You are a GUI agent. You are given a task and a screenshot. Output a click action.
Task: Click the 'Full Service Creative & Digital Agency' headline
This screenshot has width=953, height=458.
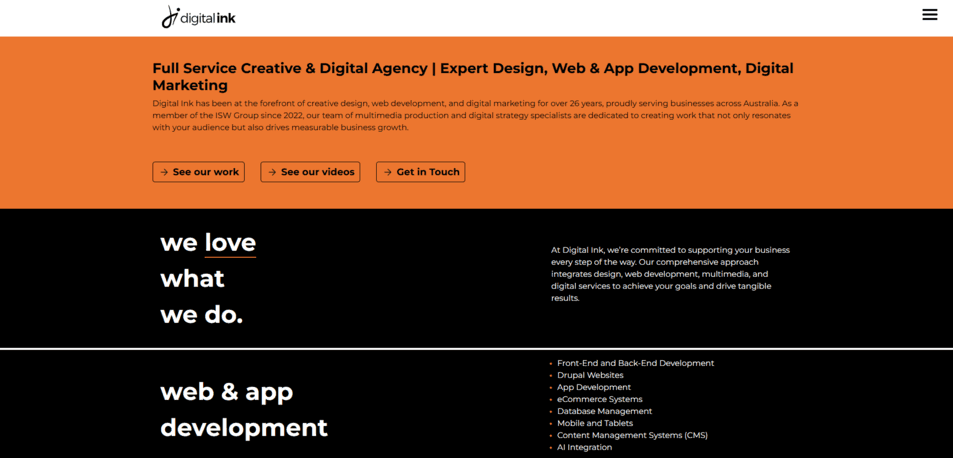[x=473, y=77]
